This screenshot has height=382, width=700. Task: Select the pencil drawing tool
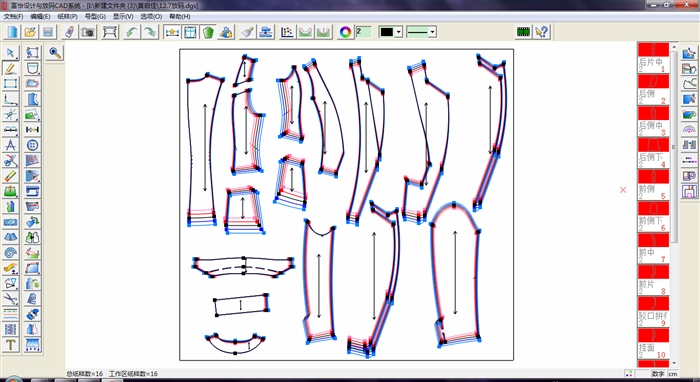11,68
